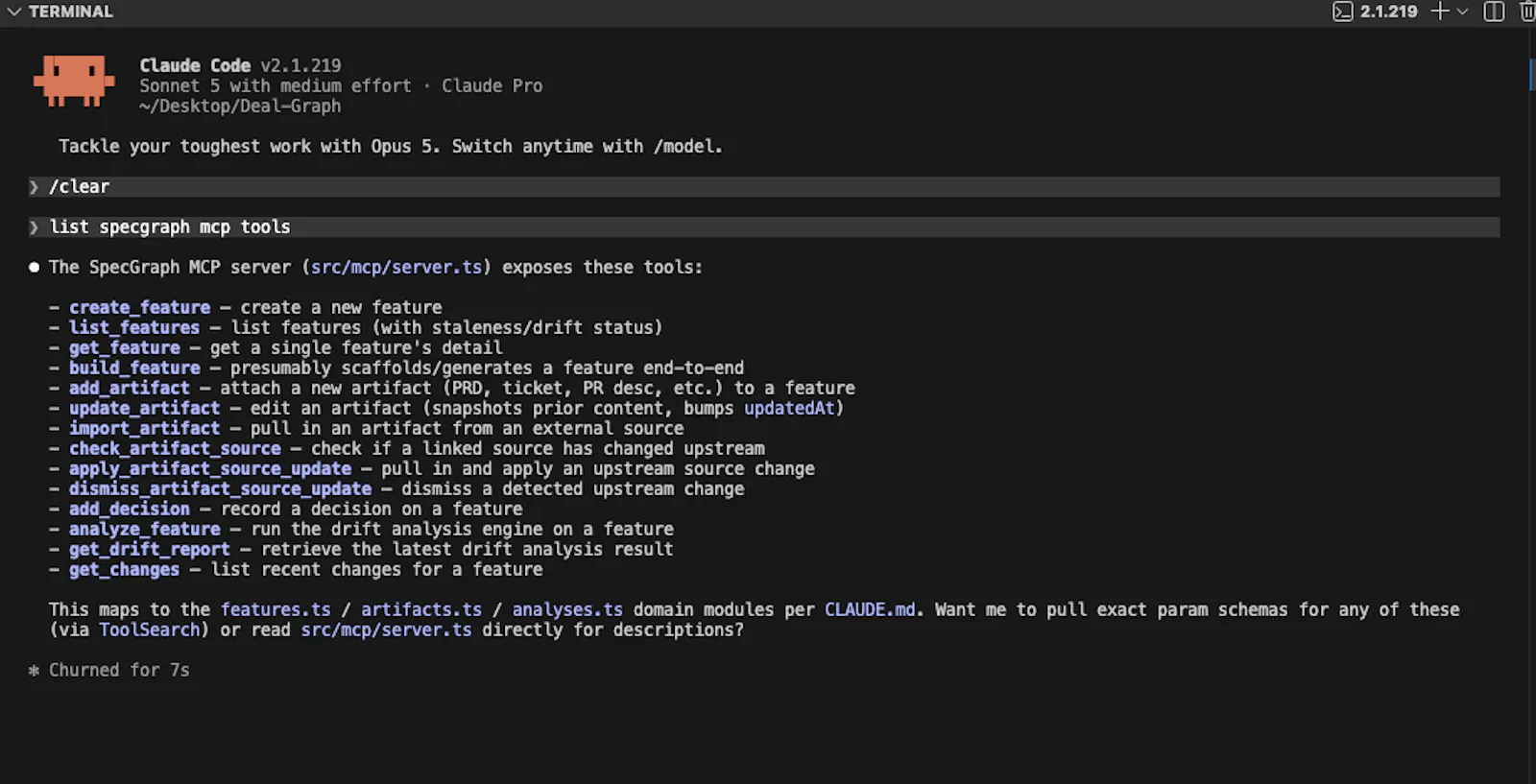Click the build_feature tool name

click(x=134, y=368)
